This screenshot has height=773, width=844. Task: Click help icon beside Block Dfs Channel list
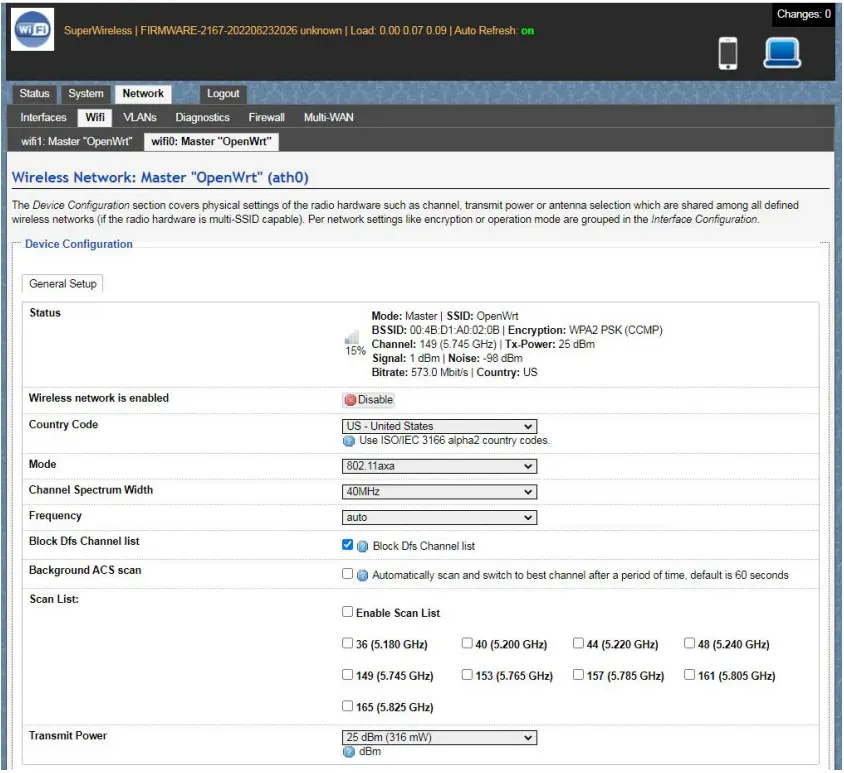[x=363, y=546]
